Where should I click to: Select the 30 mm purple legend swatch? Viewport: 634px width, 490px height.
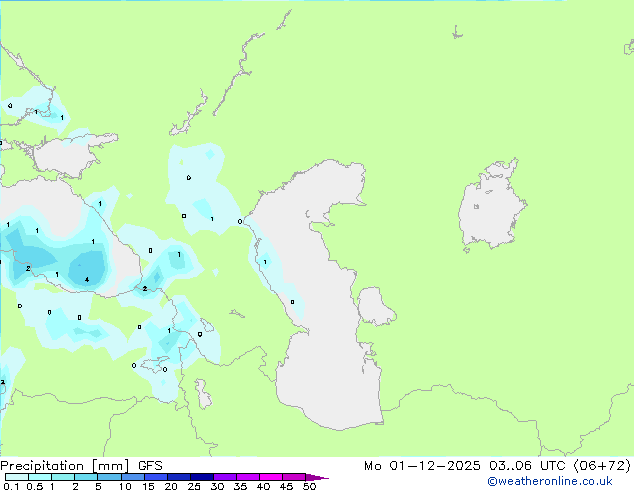225,477
